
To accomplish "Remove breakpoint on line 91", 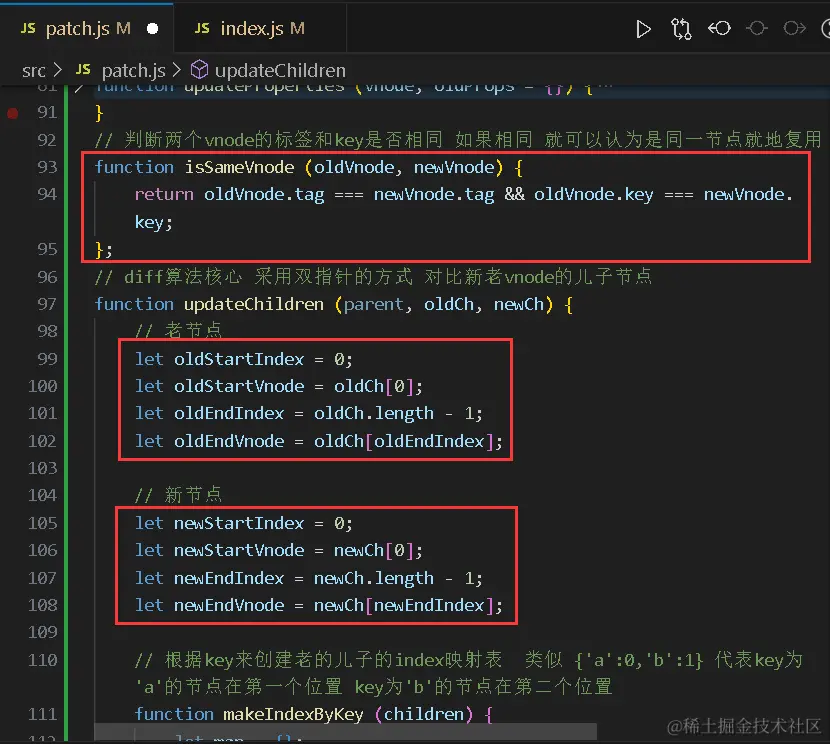I will pyautogui.click(x=12, y=113).
